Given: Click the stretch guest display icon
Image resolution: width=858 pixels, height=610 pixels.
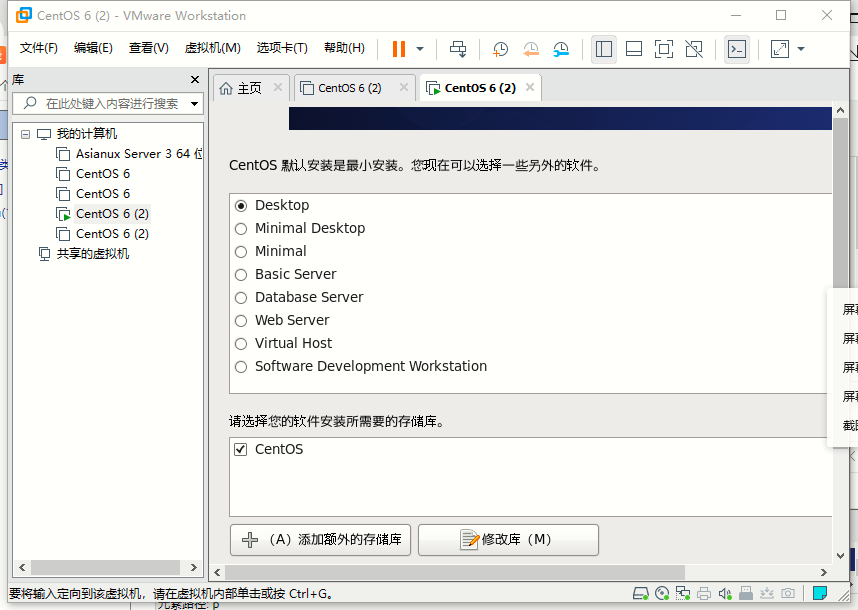Looking at the screenshot, I should [x=779, y=49].
